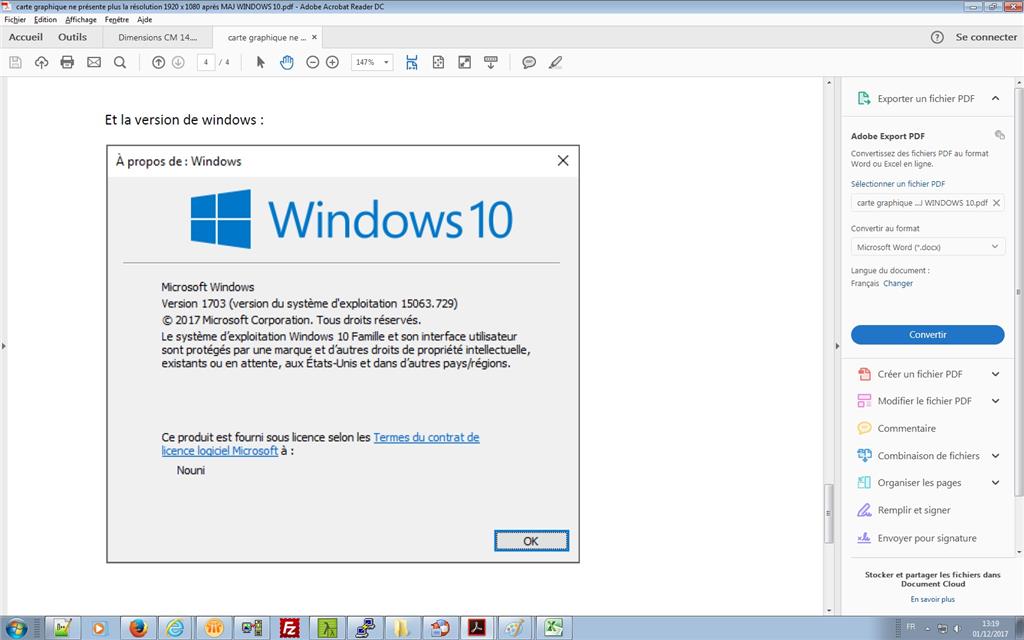The height and width of the screenshot is (640, 1024).
Task: Fit one full page icon
Action: tap(438, 63)
